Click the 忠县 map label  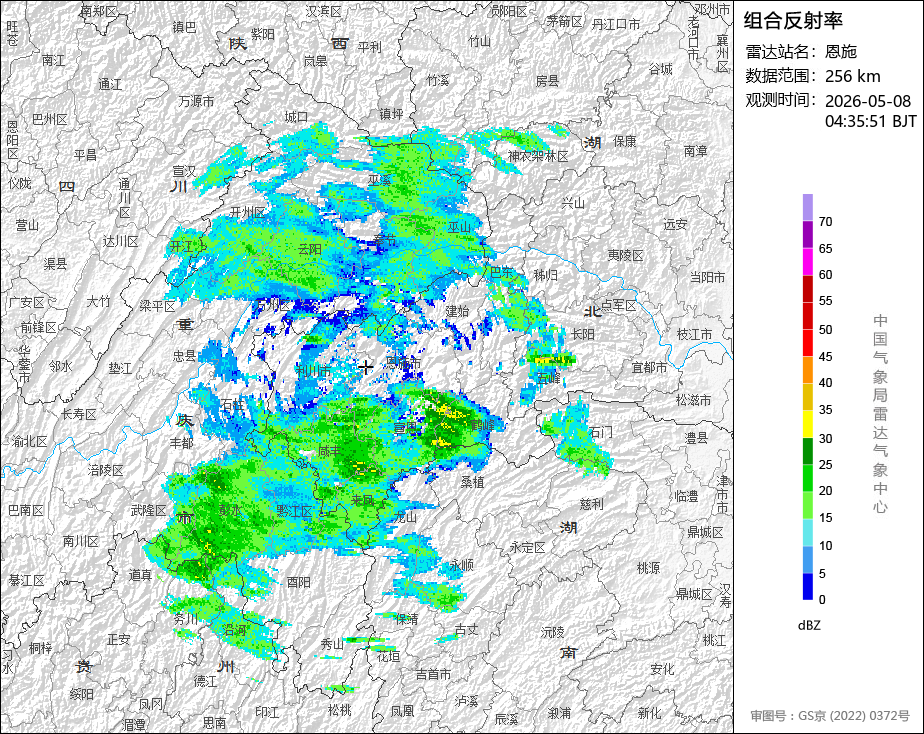(184, 356)
